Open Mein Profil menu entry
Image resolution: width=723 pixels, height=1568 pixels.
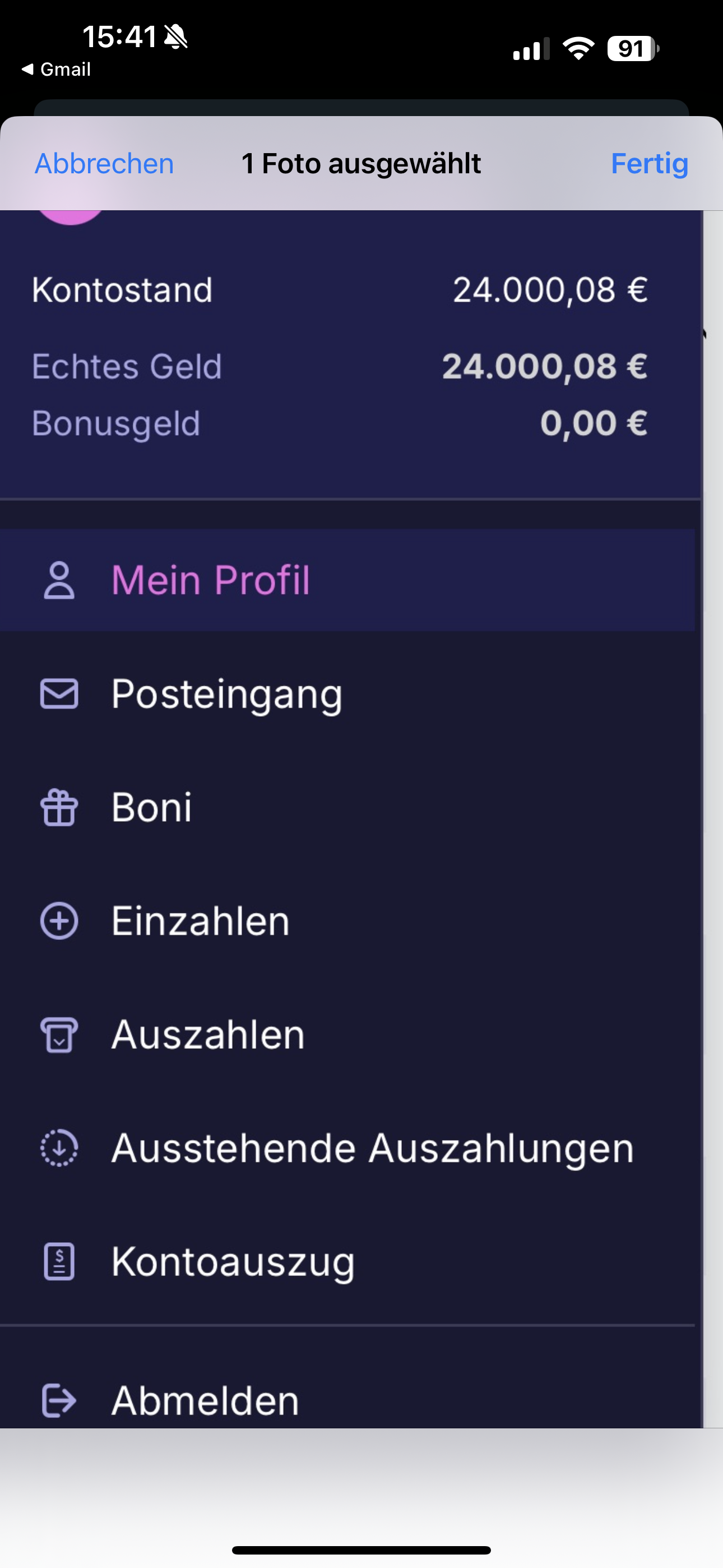pyautogui.click(x=211, y=580)
